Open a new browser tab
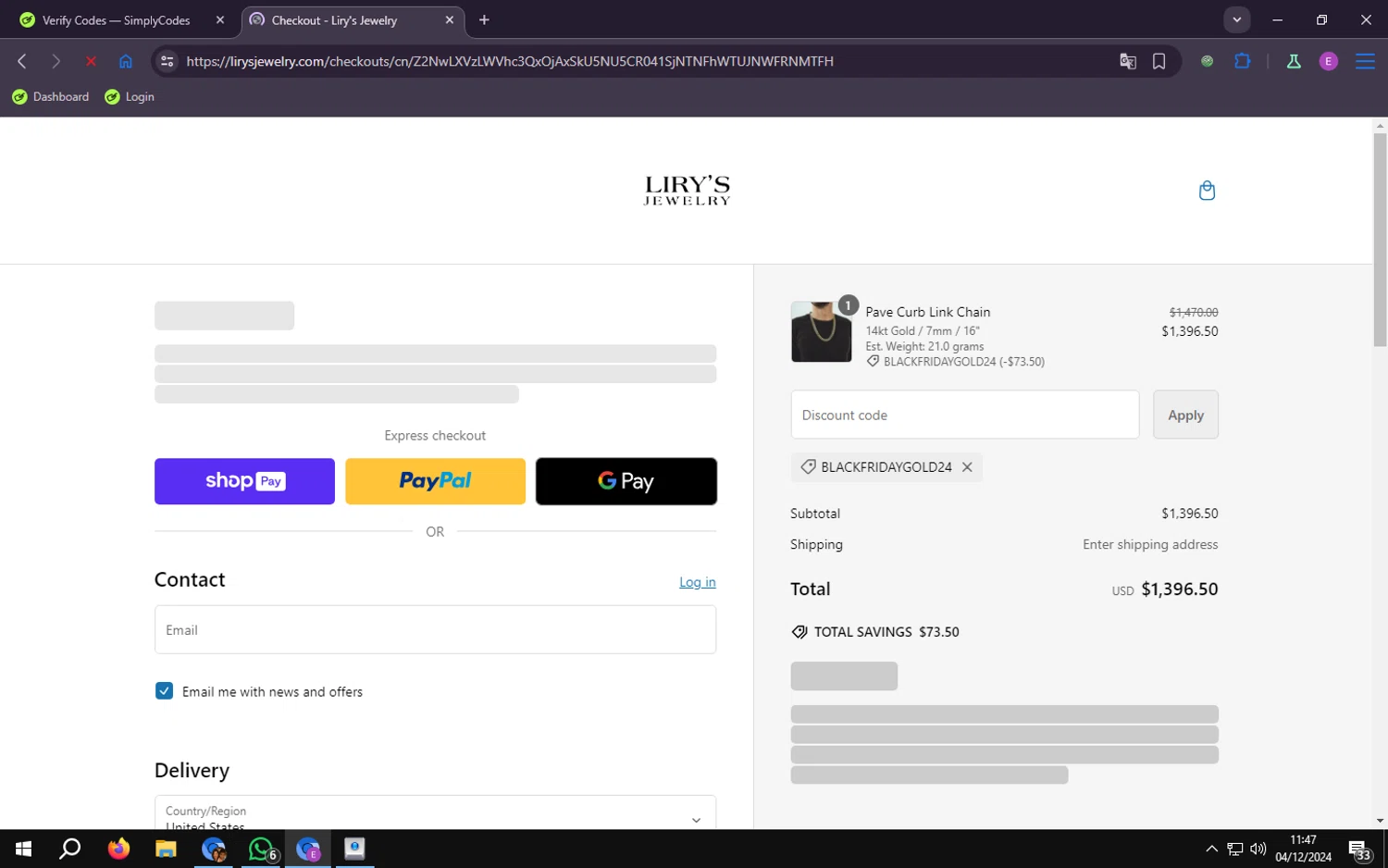 (484, 20)
